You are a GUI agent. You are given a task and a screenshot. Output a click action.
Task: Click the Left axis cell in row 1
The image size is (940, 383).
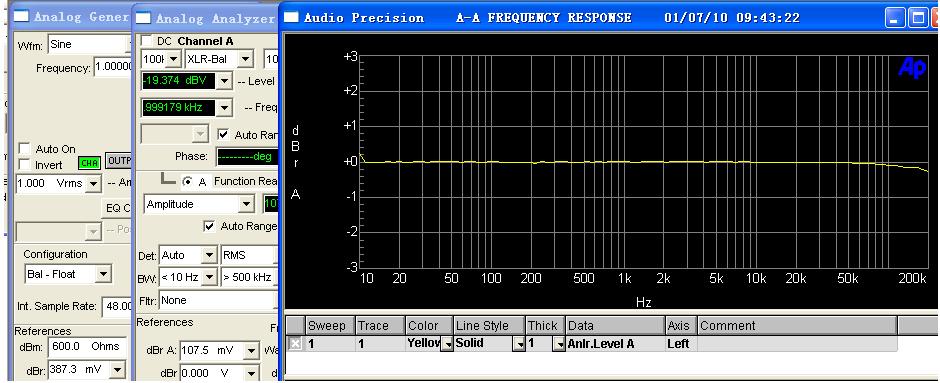[681, 344]
